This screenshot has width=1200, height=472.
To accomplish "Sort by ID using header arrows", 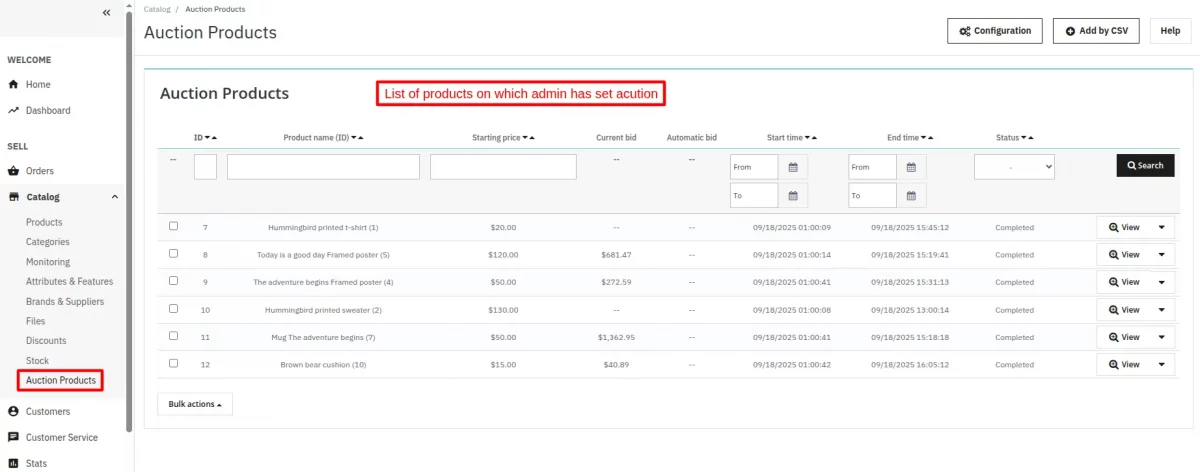I will pos(211,138).
